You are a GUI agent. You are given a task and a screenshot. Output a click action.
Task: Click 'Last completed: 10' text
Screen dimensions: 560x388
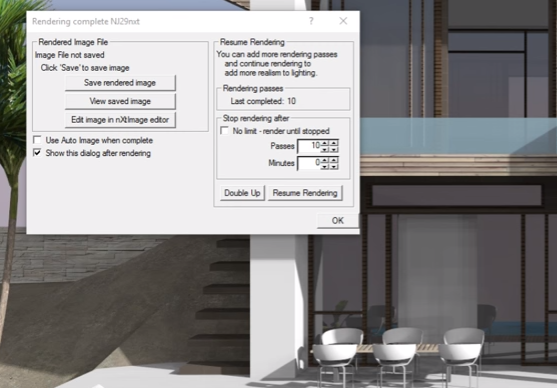click(x=263, y=101)
